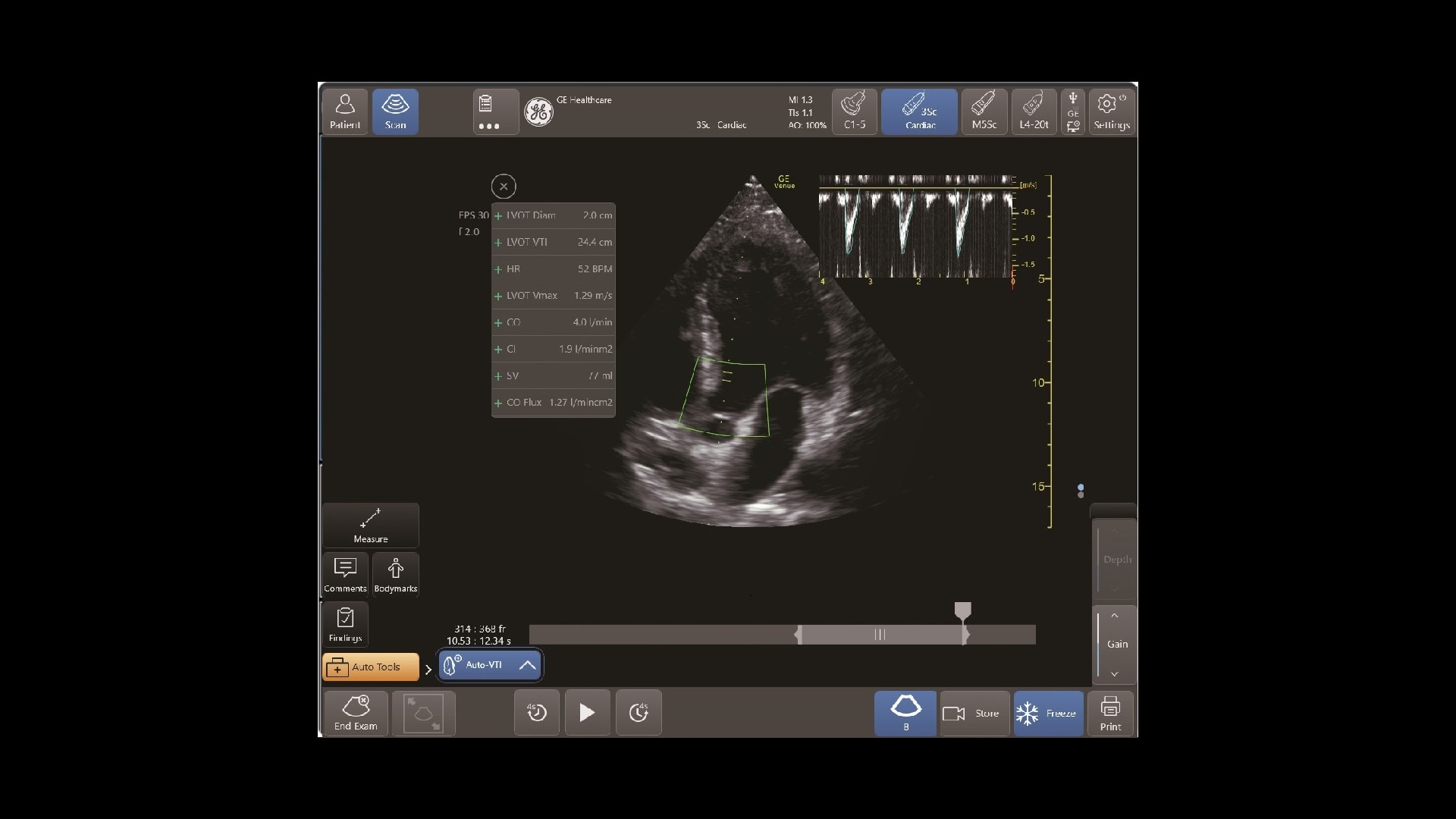Screen dimensions: 1456x819
Task: Toggle the image zoom/expand thumbnail button
Action: pyautogui.click(x=423, y=713)
